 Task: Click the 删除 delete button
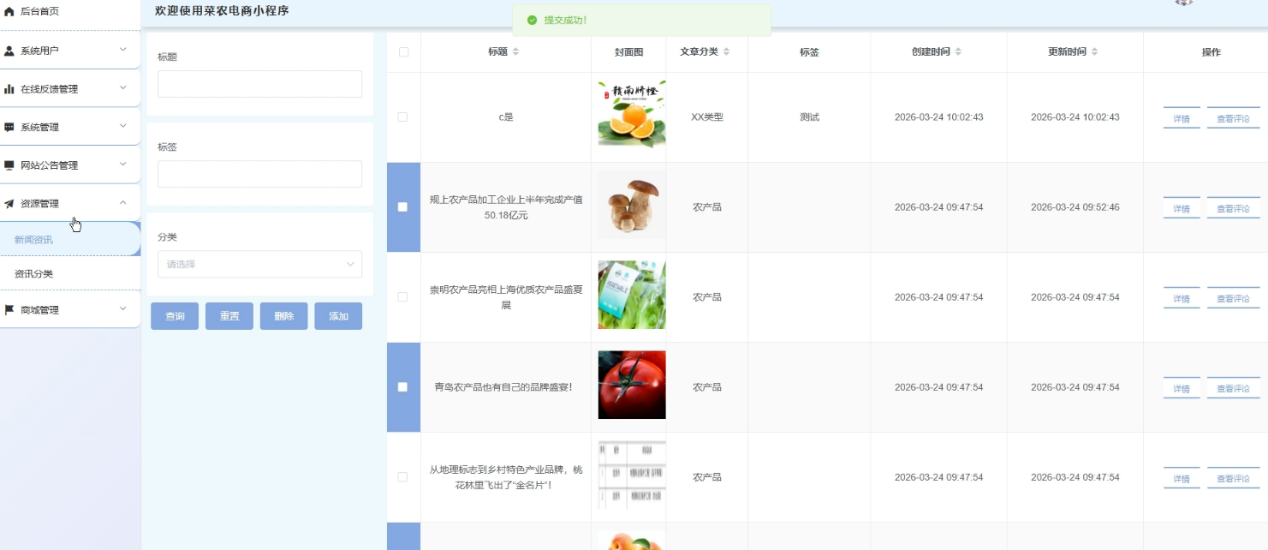(x=284, y=316)
